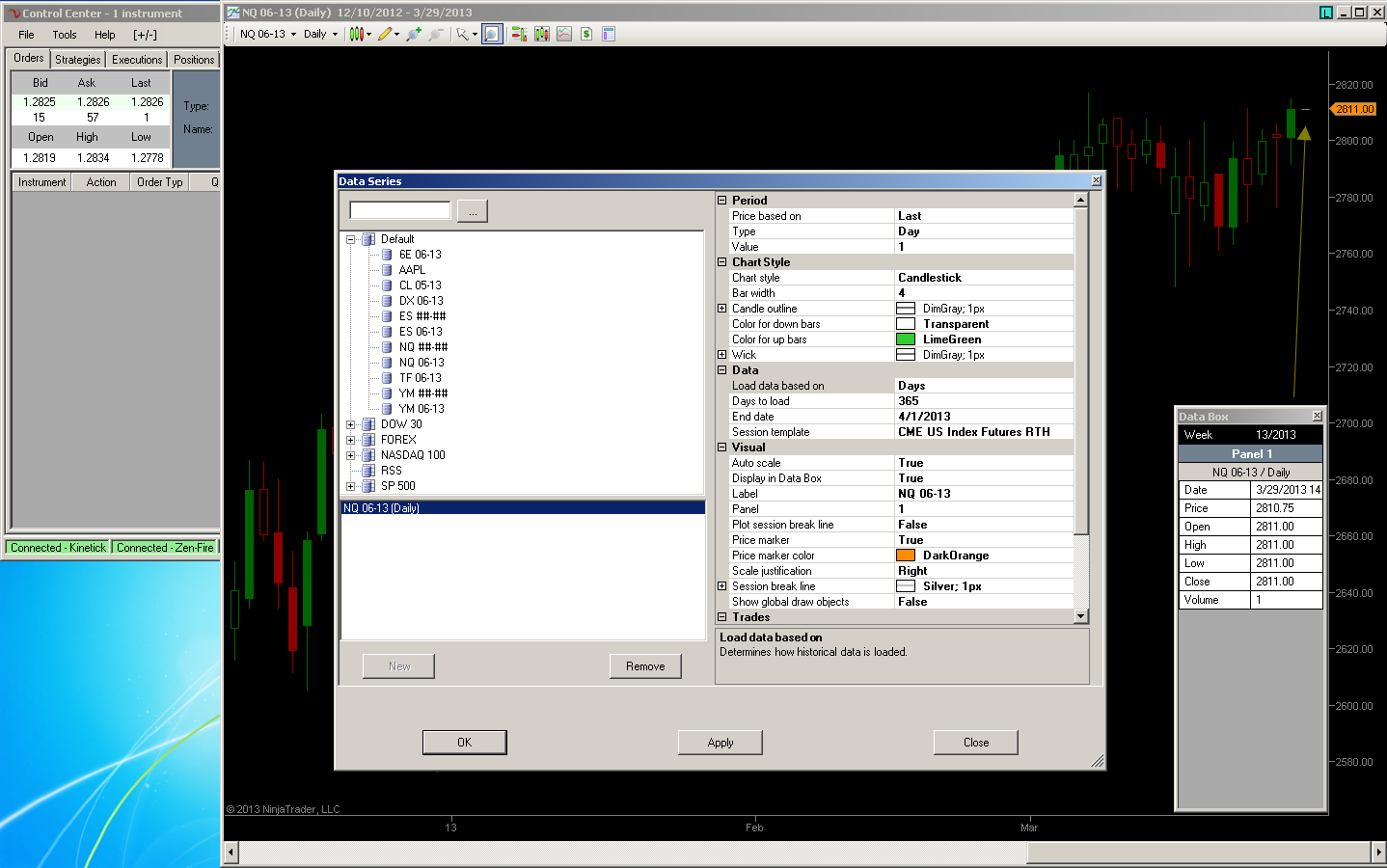Click the 6E 06-13 instrument icon
This screenshot has width=1387, height=868.
pyautogui.click(x=387, y=255)
